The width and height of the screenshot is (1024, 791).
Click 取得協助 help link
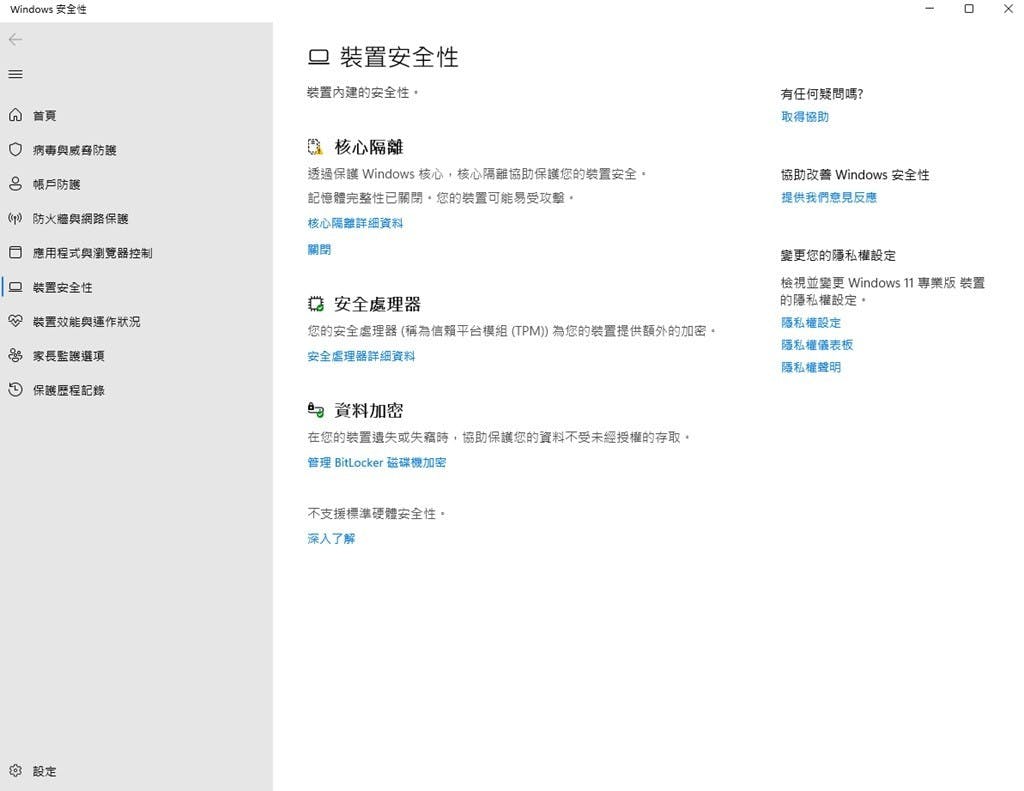[x=804, y=117]
